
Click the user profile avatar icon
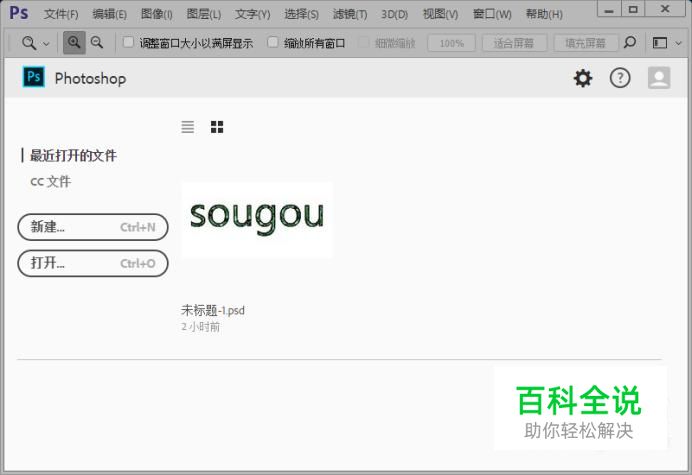pos(659,78)
